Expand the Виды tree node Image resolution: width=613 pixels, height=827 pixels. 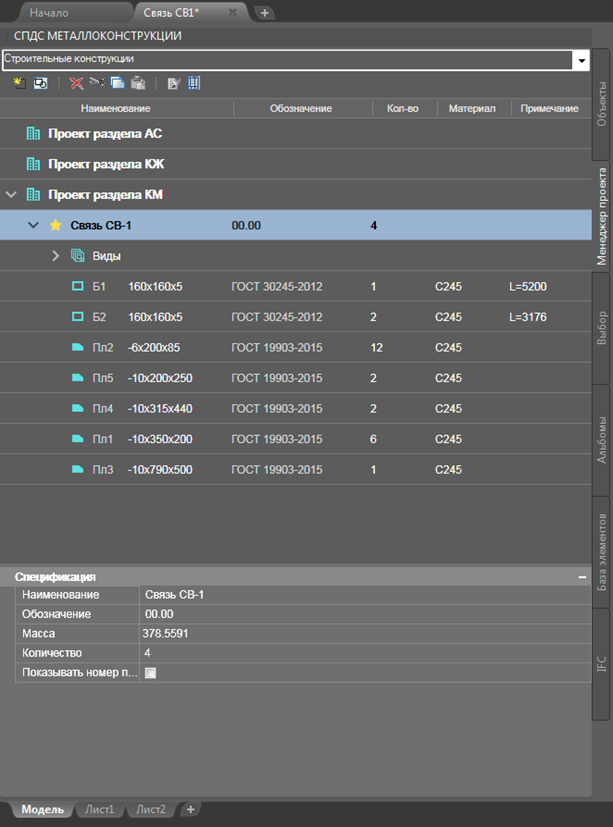55,256
